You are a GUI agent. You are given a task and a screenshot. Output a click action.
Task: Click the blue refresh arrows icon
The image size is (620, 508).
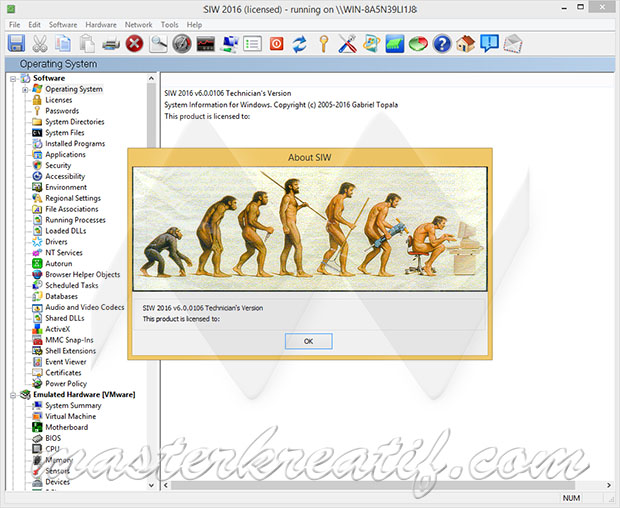coord(300,43)
